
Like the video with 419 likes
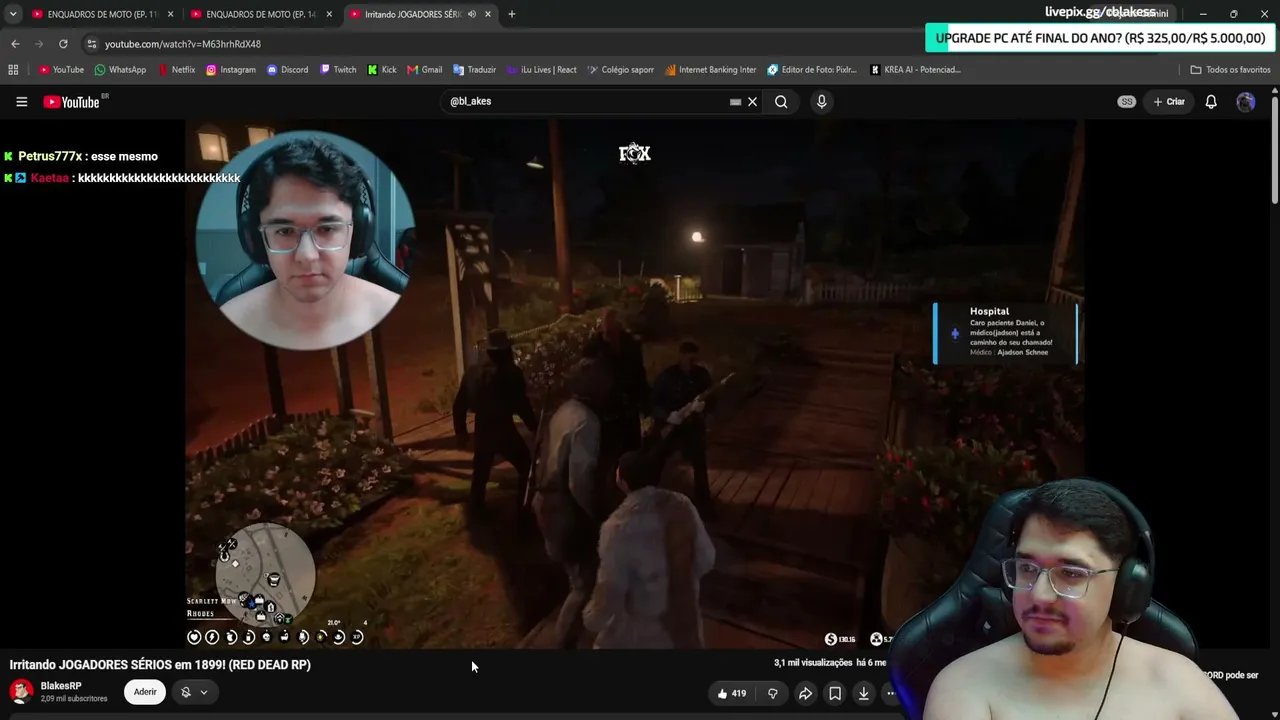pos(732,693)
